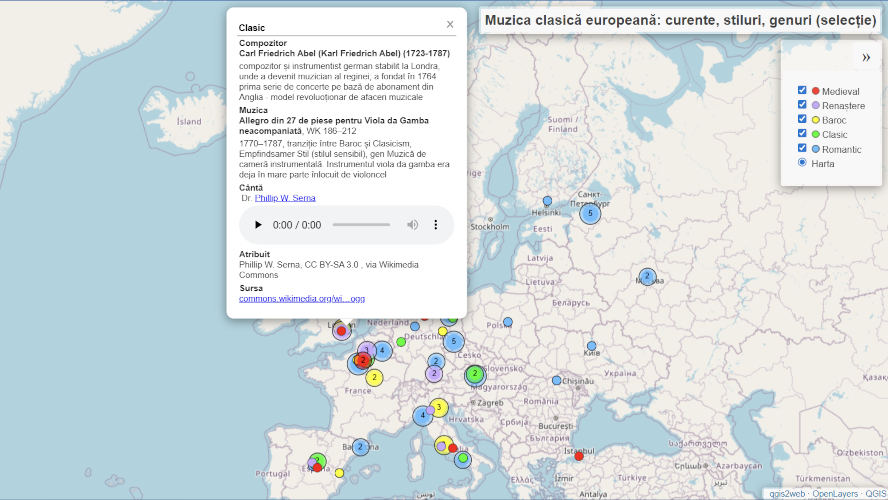Open the commons.wikimedia.org source link
888x500 pixels.
[302, 298]
